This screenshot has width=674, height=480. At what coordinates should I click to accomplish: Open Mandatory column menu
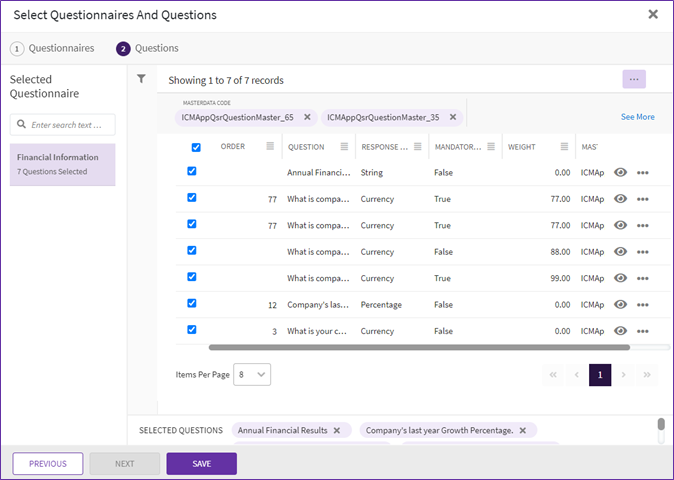(492, 147)
